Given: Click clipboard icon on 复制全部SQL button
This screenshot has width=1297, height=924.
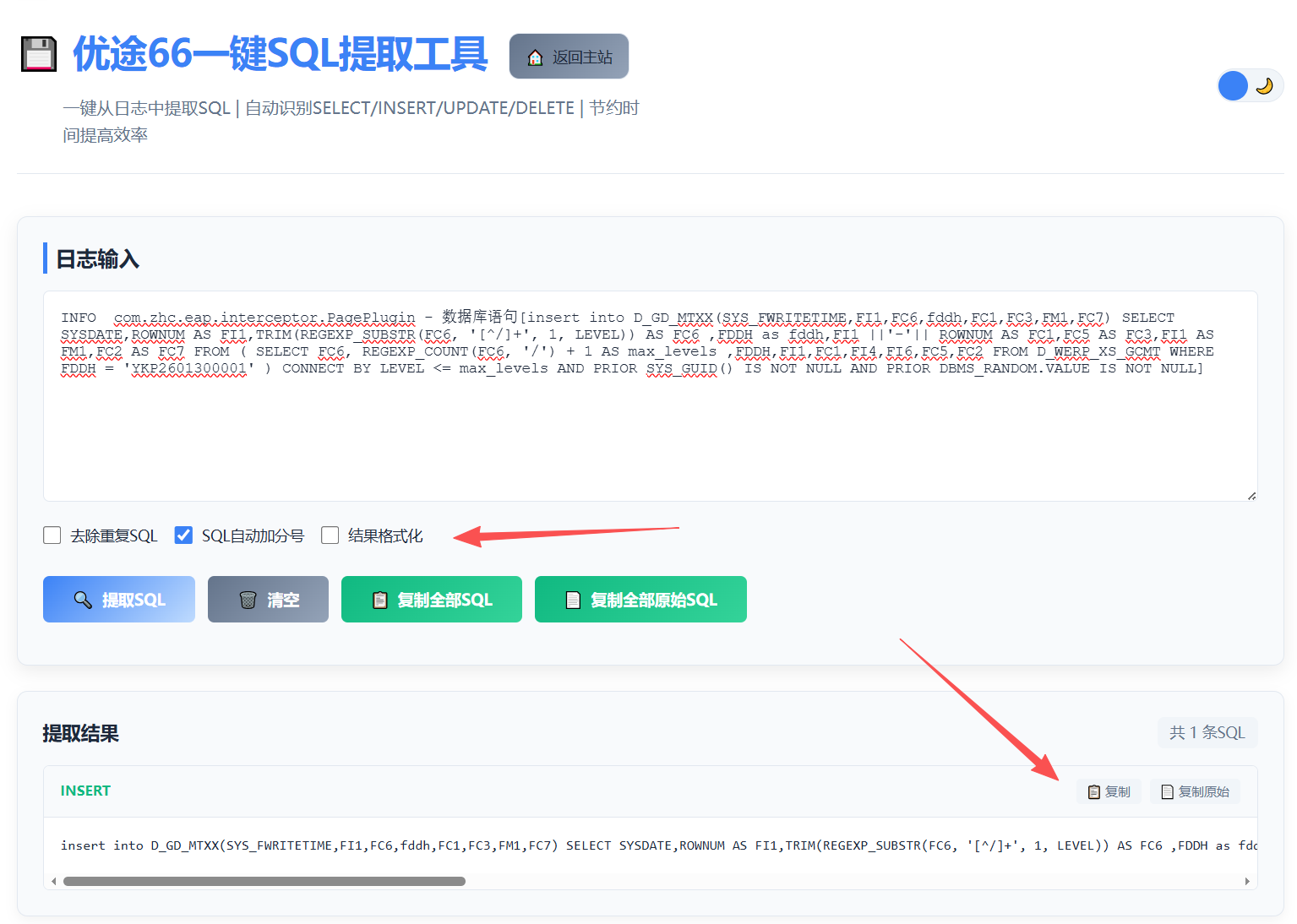Looking at the screenshot, I should tap(380, 600).
